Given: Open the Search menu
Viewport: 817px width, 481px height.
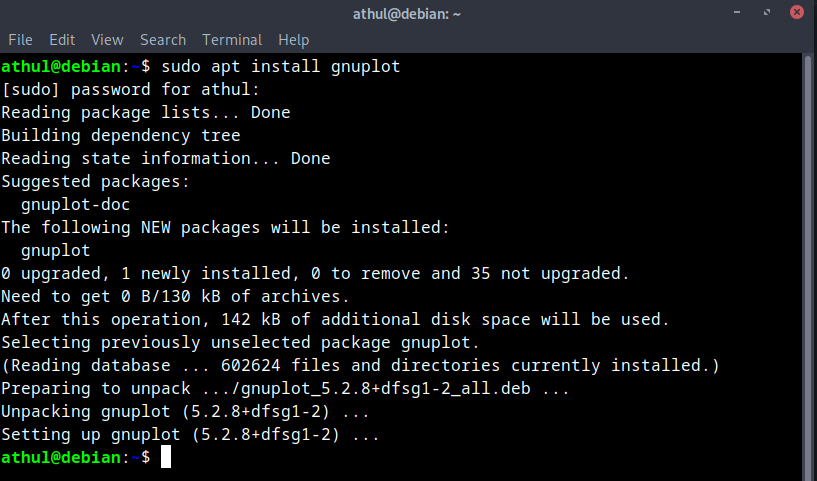Looking at the screenshot, I should (x=163, y=40).
